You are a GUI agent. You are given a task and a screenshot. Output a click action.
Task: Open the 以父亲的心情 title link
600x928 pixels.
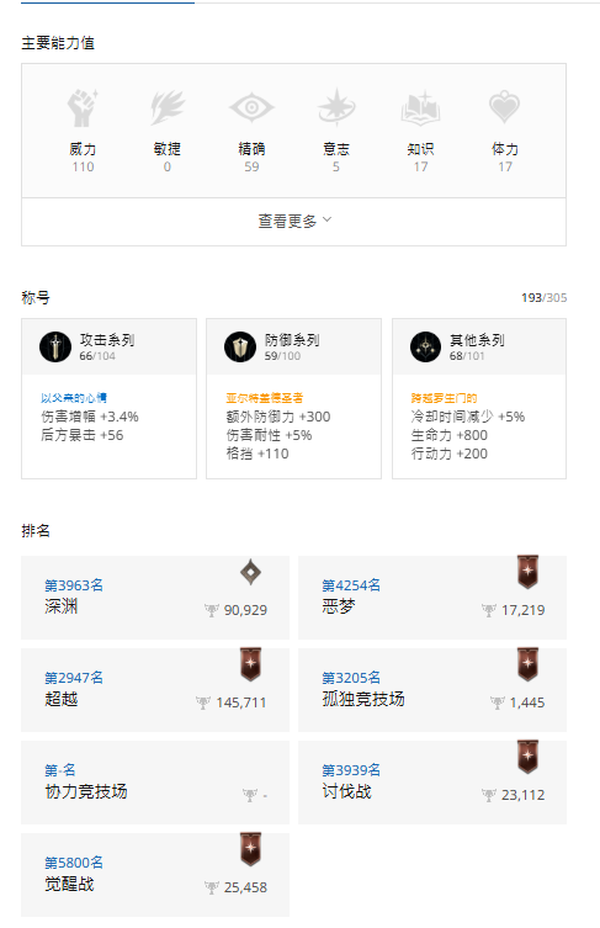(74, 398)
